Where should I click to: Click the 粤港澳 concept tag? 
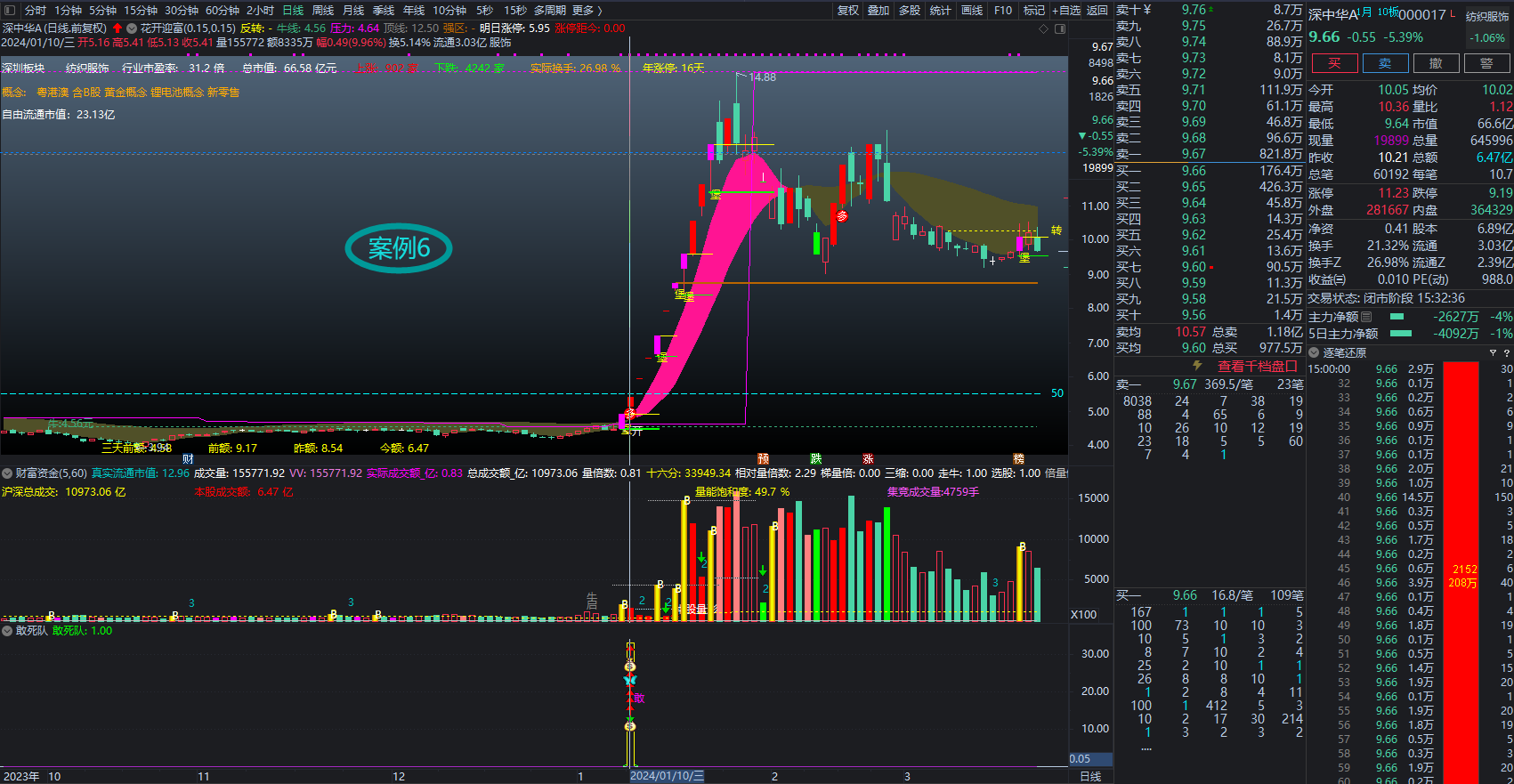(53, 93)
